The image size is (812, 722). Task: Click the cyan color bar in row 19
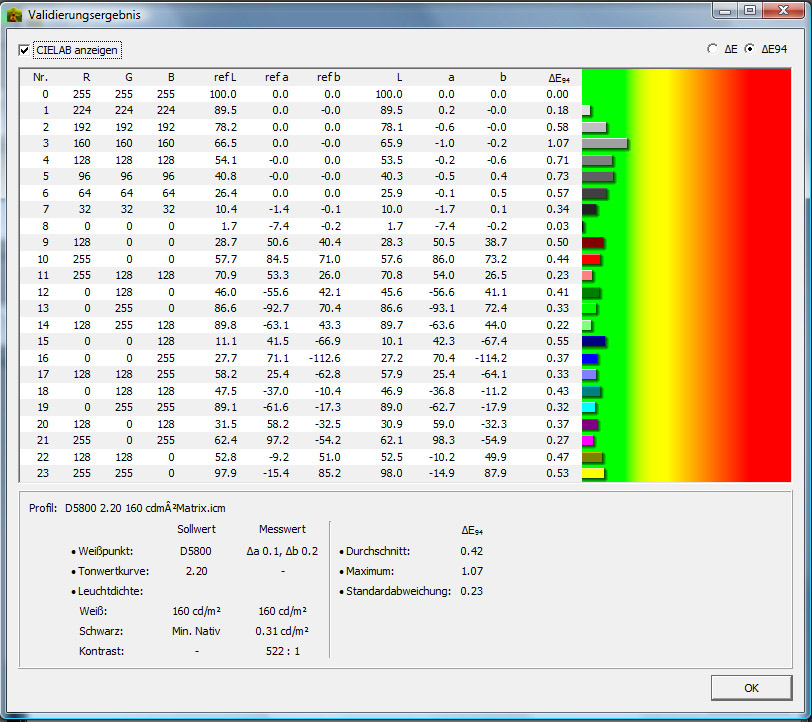tap(589, 407)
